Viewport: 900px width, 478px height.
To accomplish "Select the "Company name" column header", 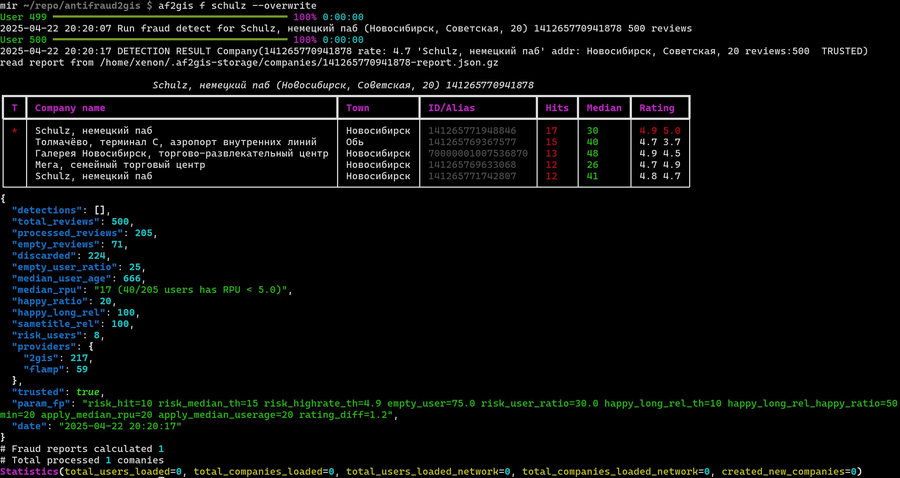I will click(70, 108).
